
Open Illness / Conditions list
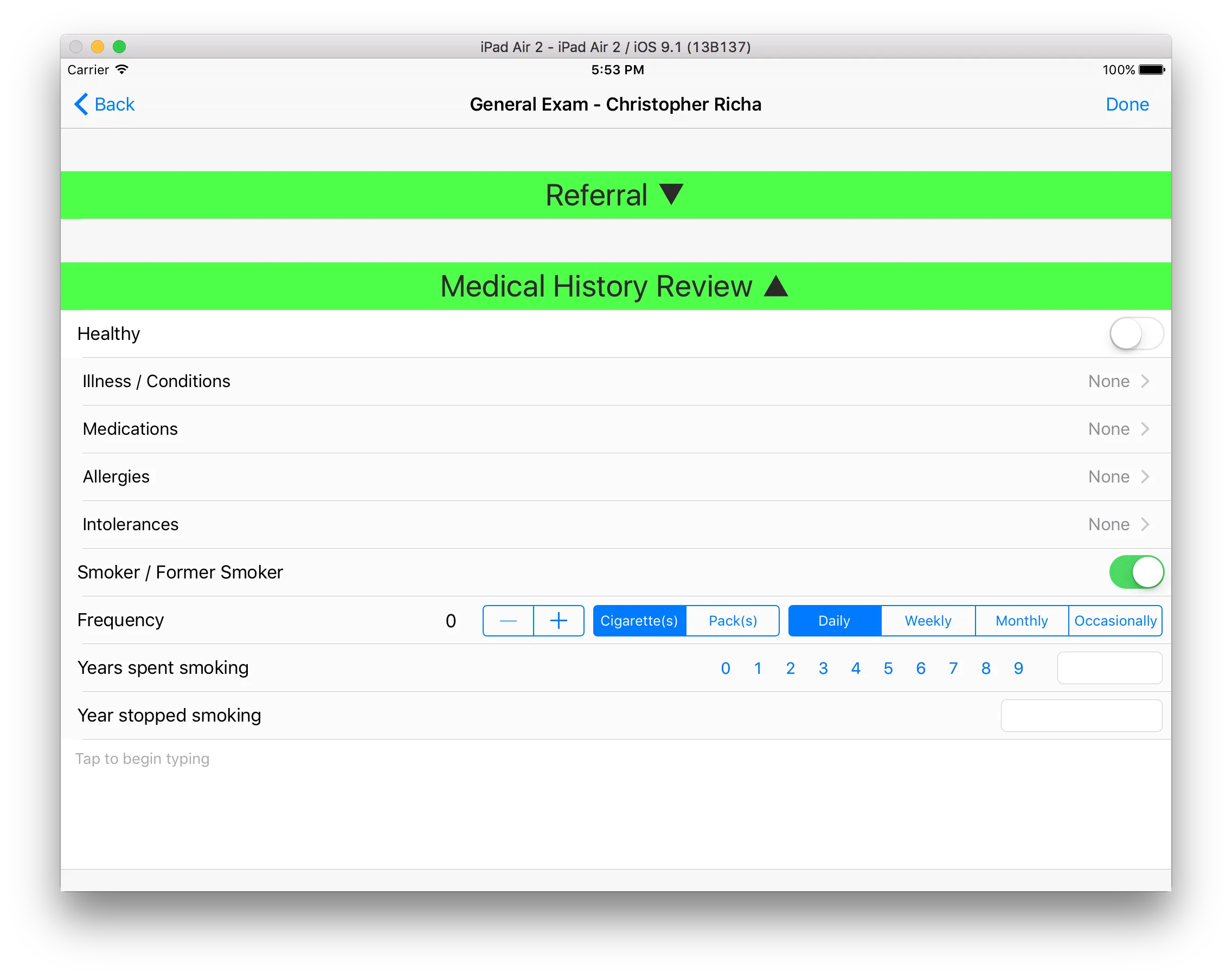point(615,381)
